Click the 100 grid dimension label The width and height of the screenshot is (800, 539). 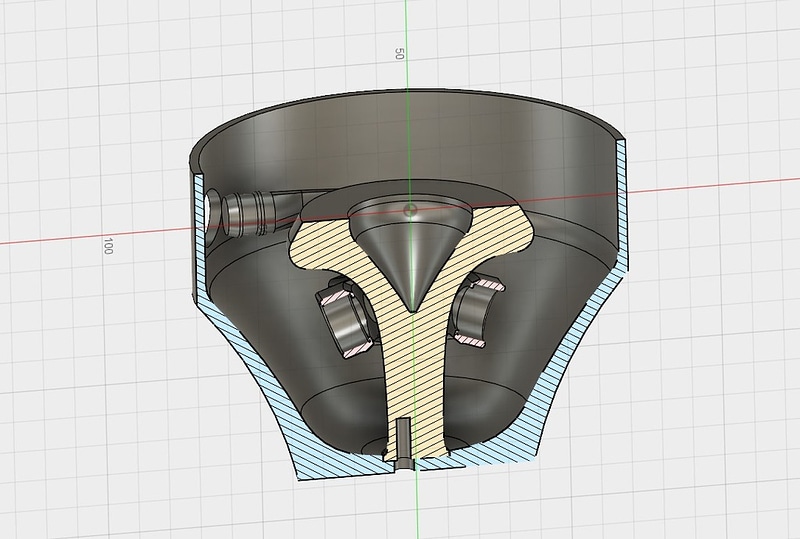[x=108, y=246]
